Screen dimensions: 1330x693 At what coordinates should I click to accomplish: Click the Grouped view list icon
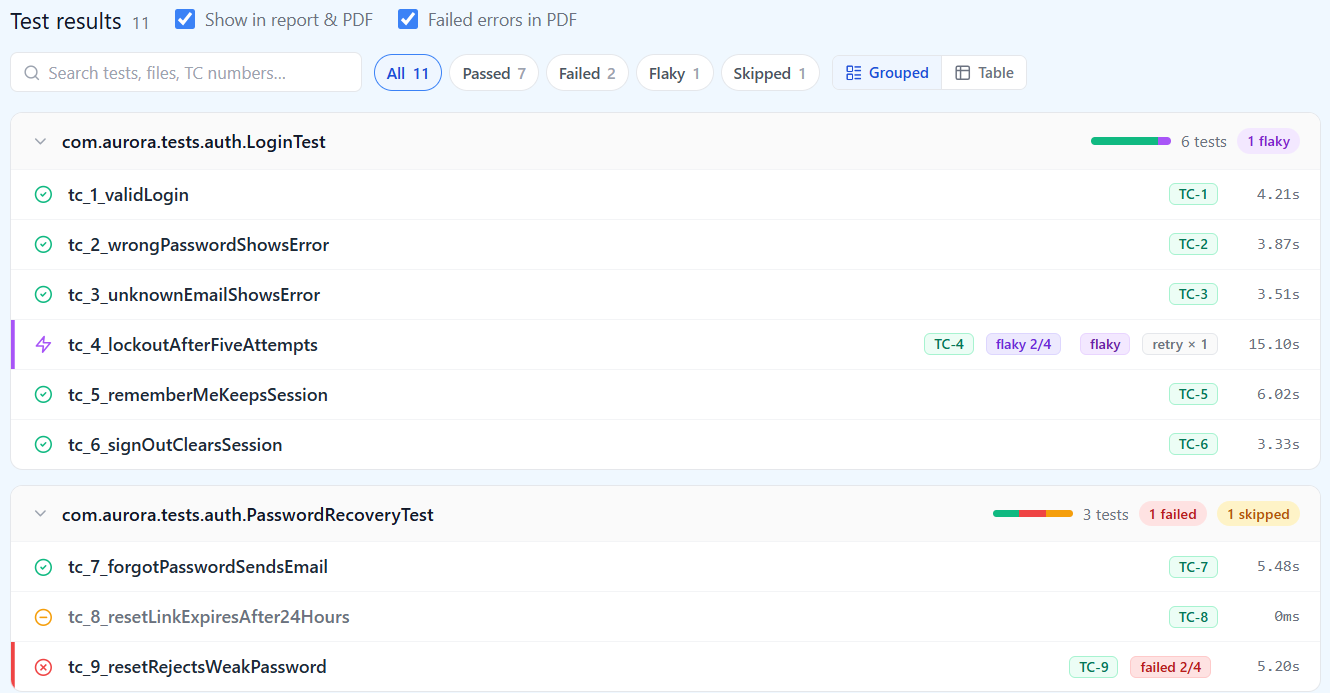click(x=853, y=73)
